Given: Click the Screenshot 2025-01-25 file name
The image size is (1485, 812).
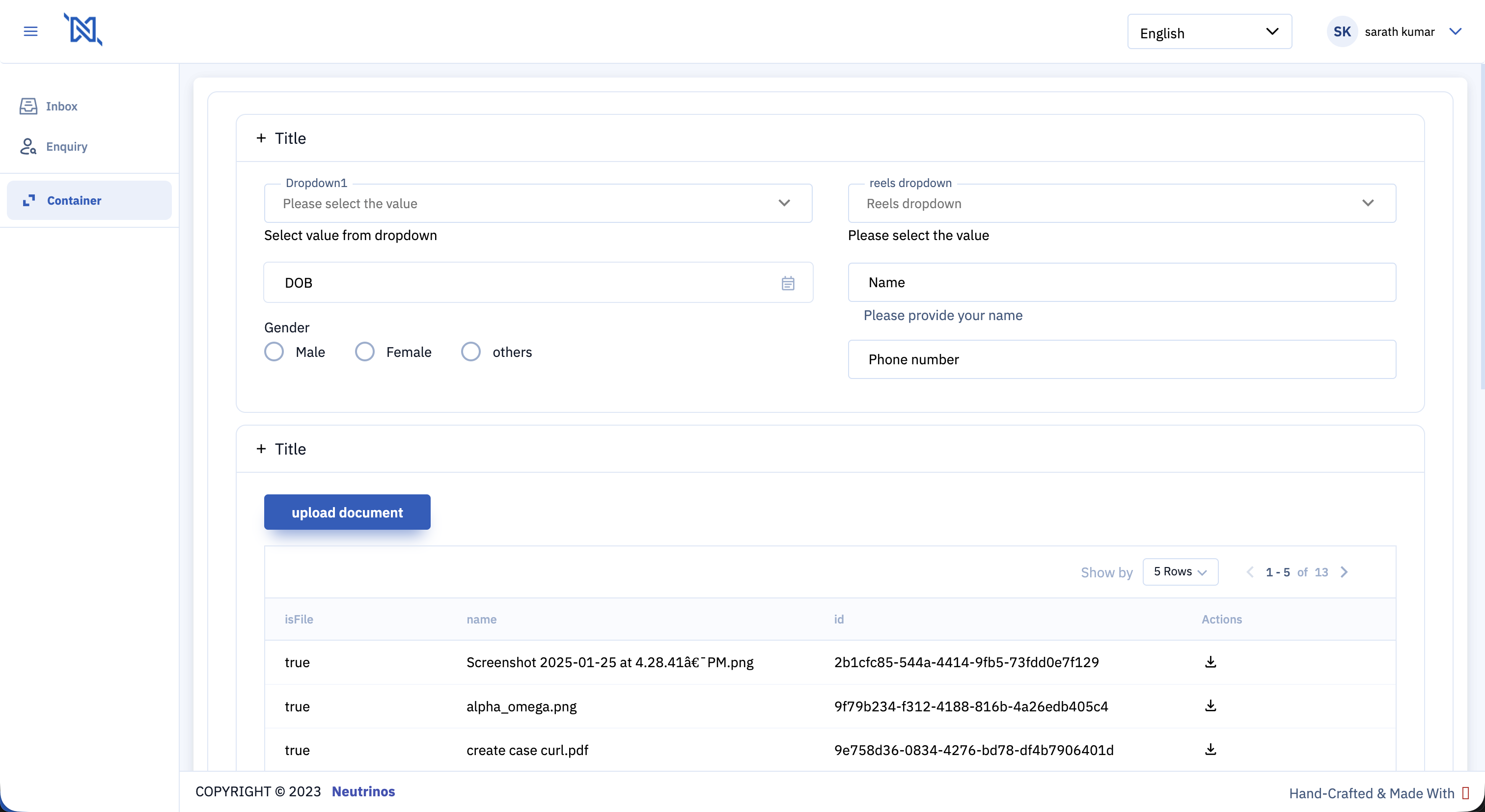Looking at the screenshot, I should [x=610, y=662].
